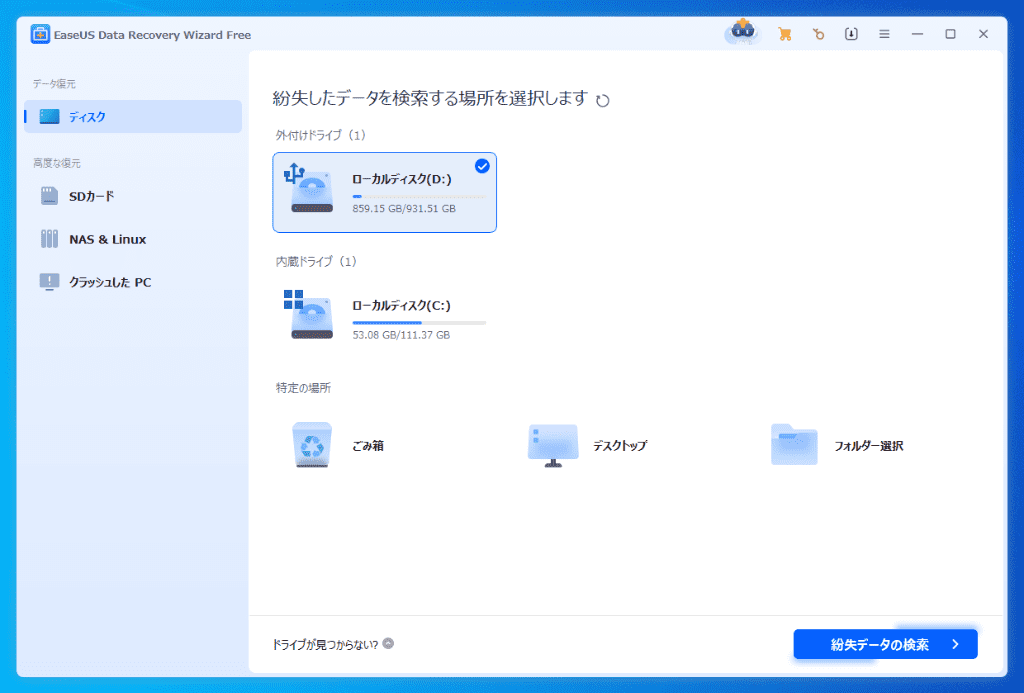The image size is (1024, 693).
Task: Open the hamburger menu
Action: point(884,34)
